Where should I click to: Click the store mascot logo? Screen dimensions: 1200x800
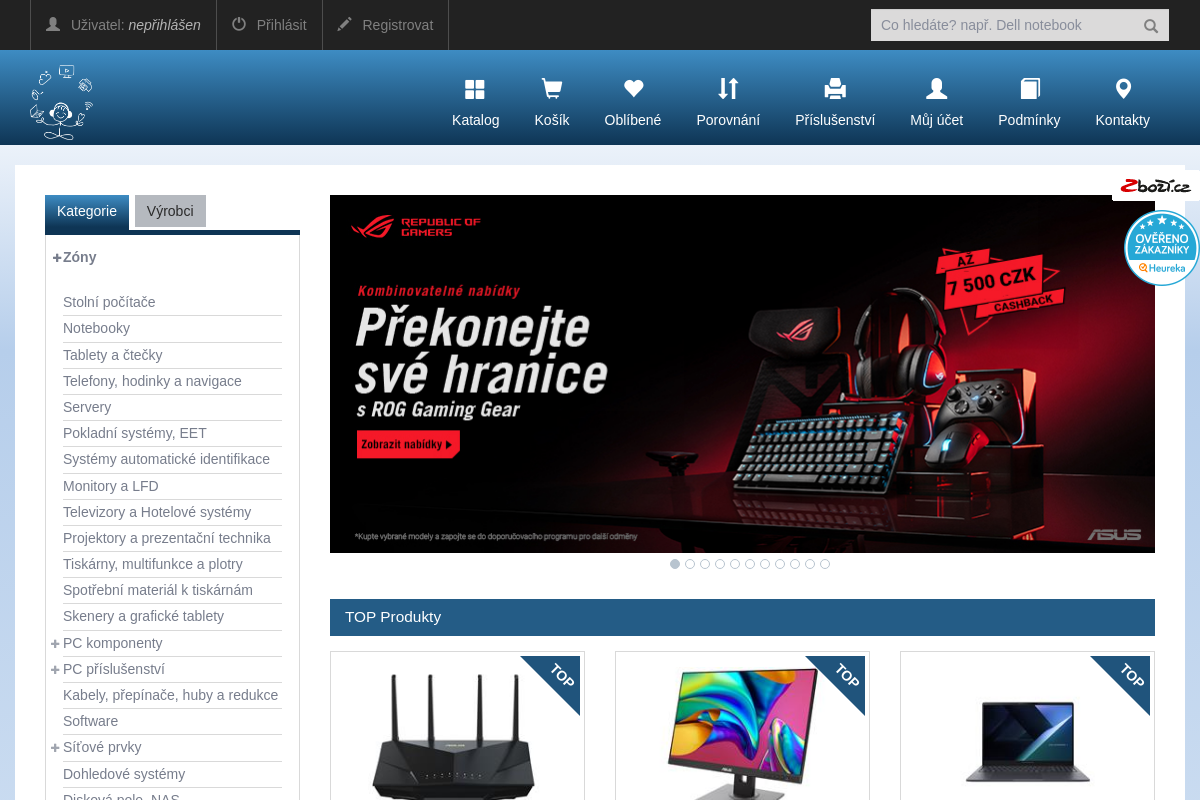(x=61, y=102)
